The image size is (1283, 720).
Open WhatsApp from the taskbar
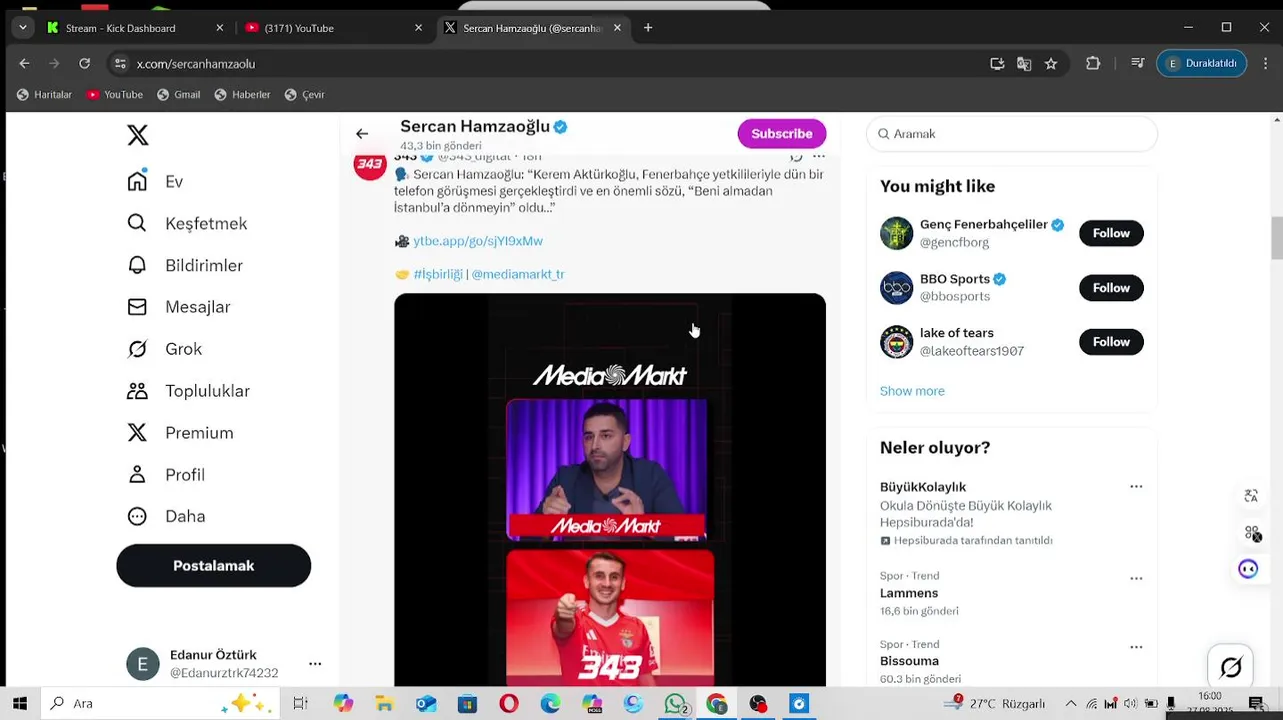[676, 704]
